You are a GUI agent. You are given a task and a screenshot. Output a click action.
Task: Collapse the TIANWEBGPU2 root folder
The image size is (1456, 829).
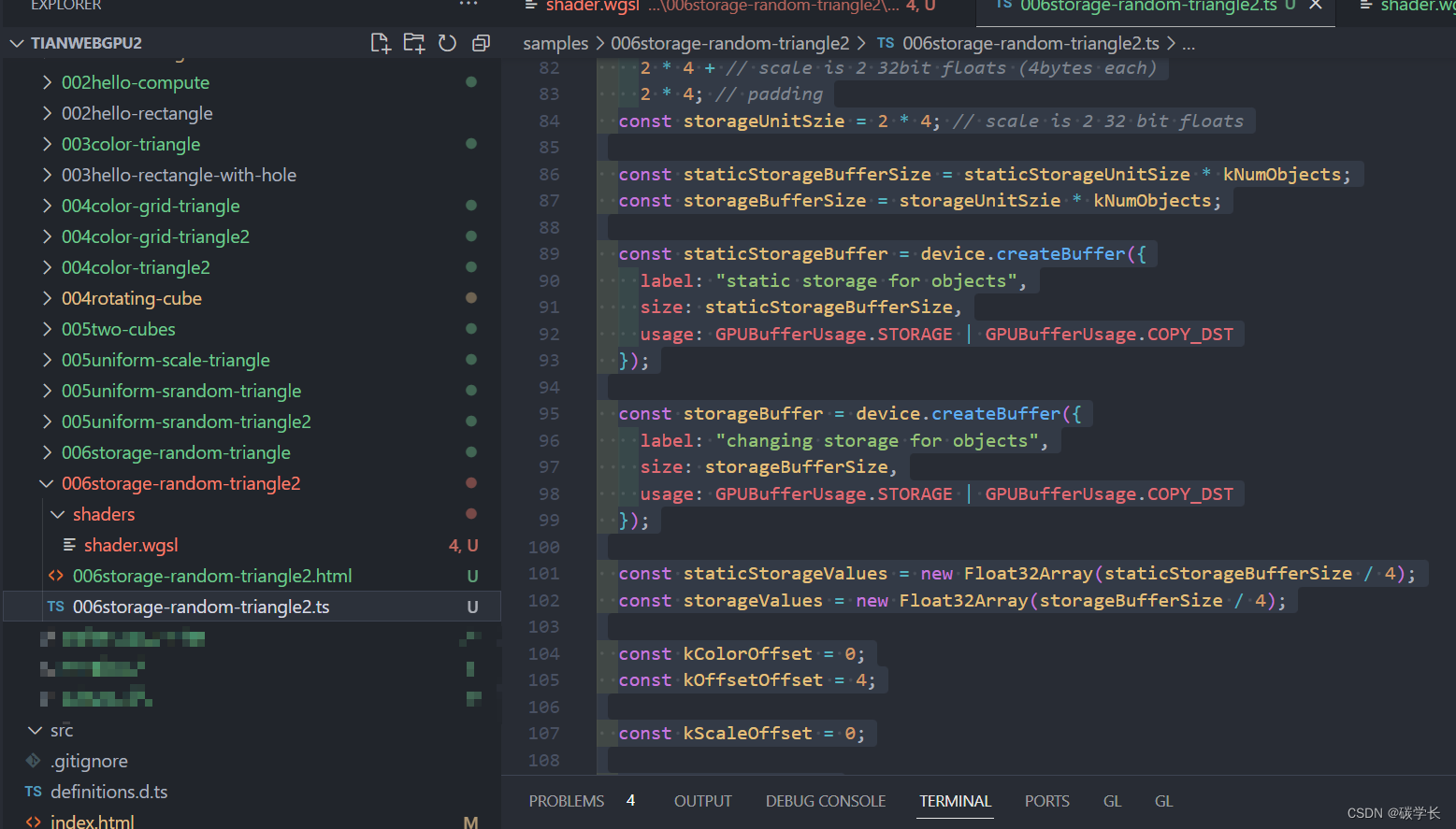[x=17, y=43]
